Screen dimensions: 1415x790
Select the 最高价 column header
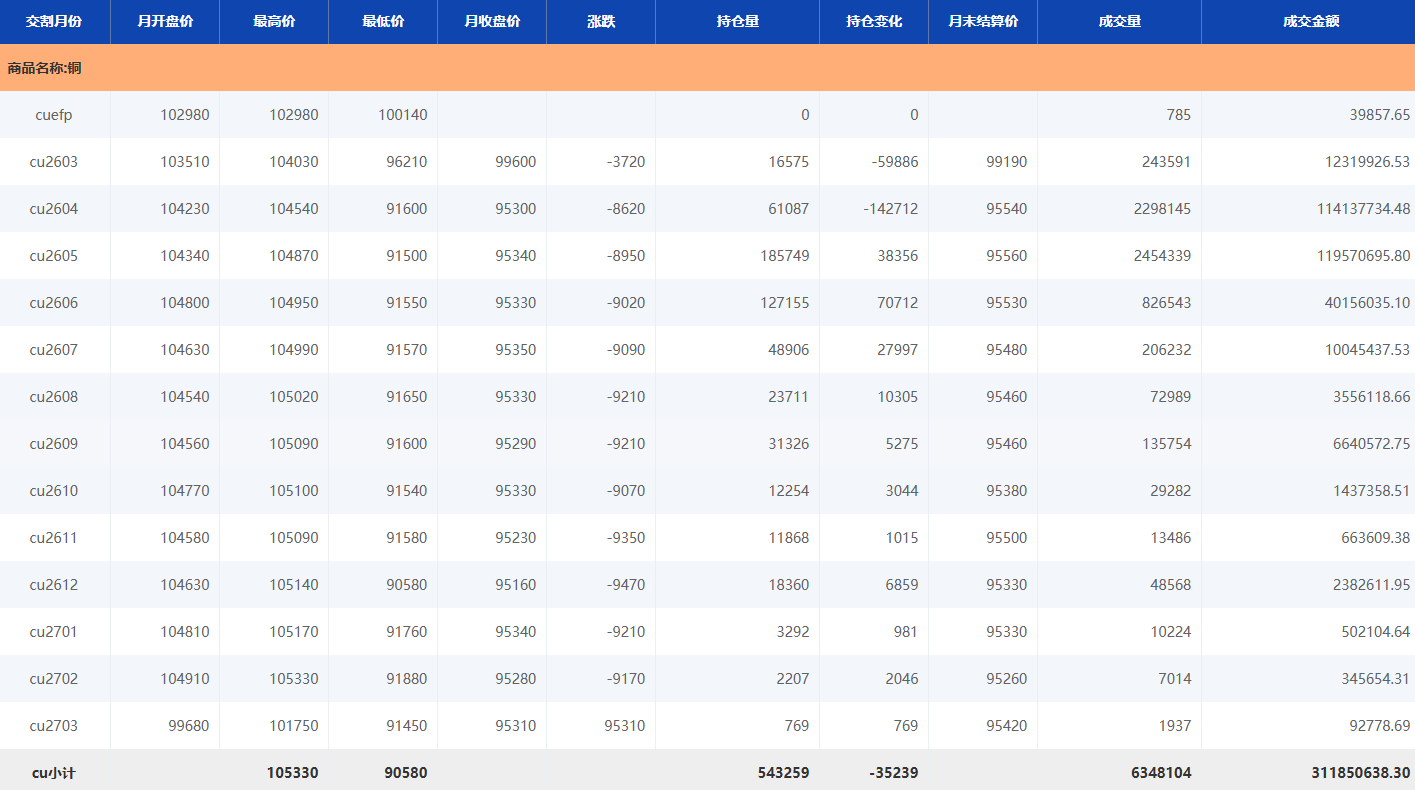(x=273, y=21)
